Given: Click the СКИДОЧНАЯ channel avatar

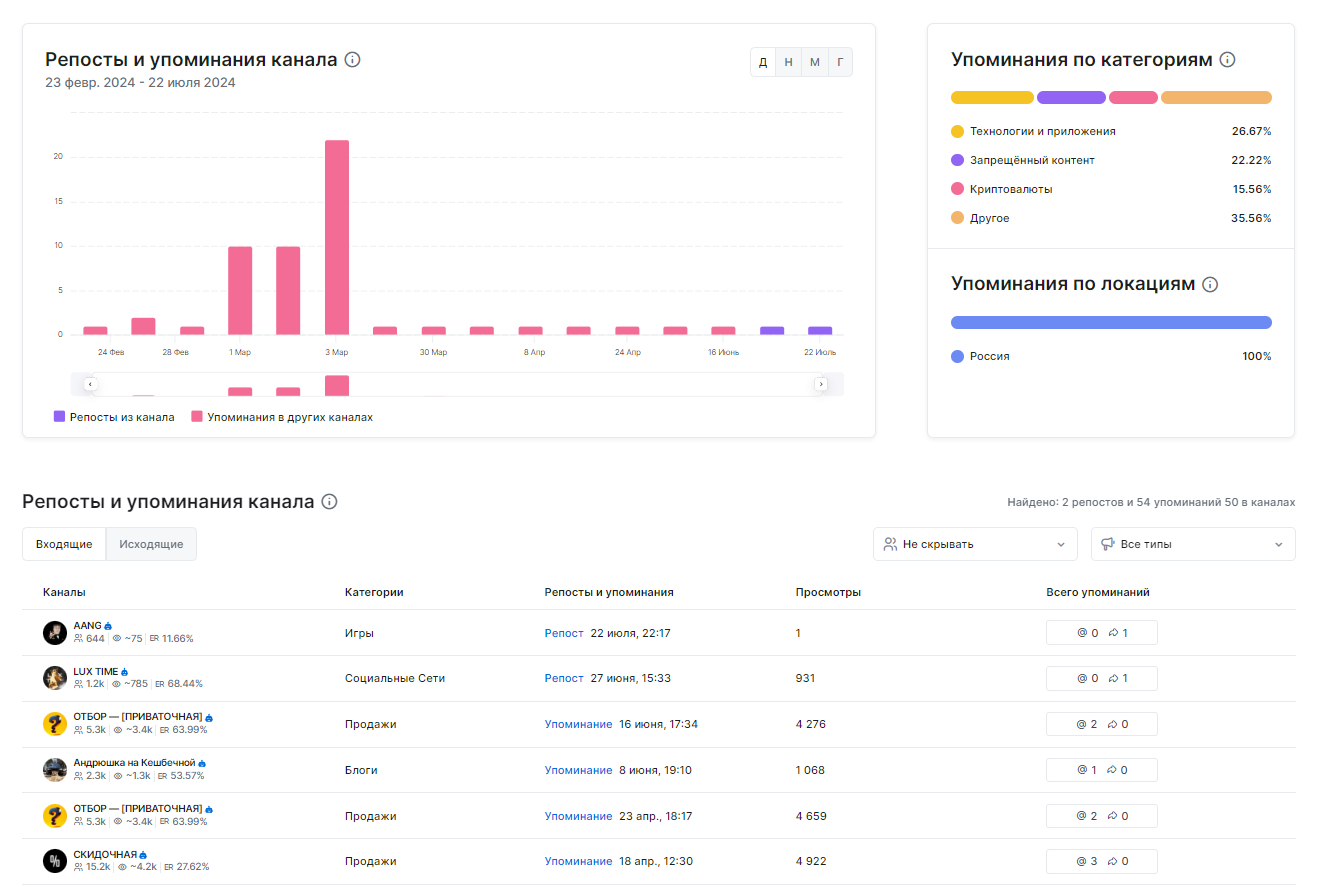Looking at the screenshot, I should 55,861.
